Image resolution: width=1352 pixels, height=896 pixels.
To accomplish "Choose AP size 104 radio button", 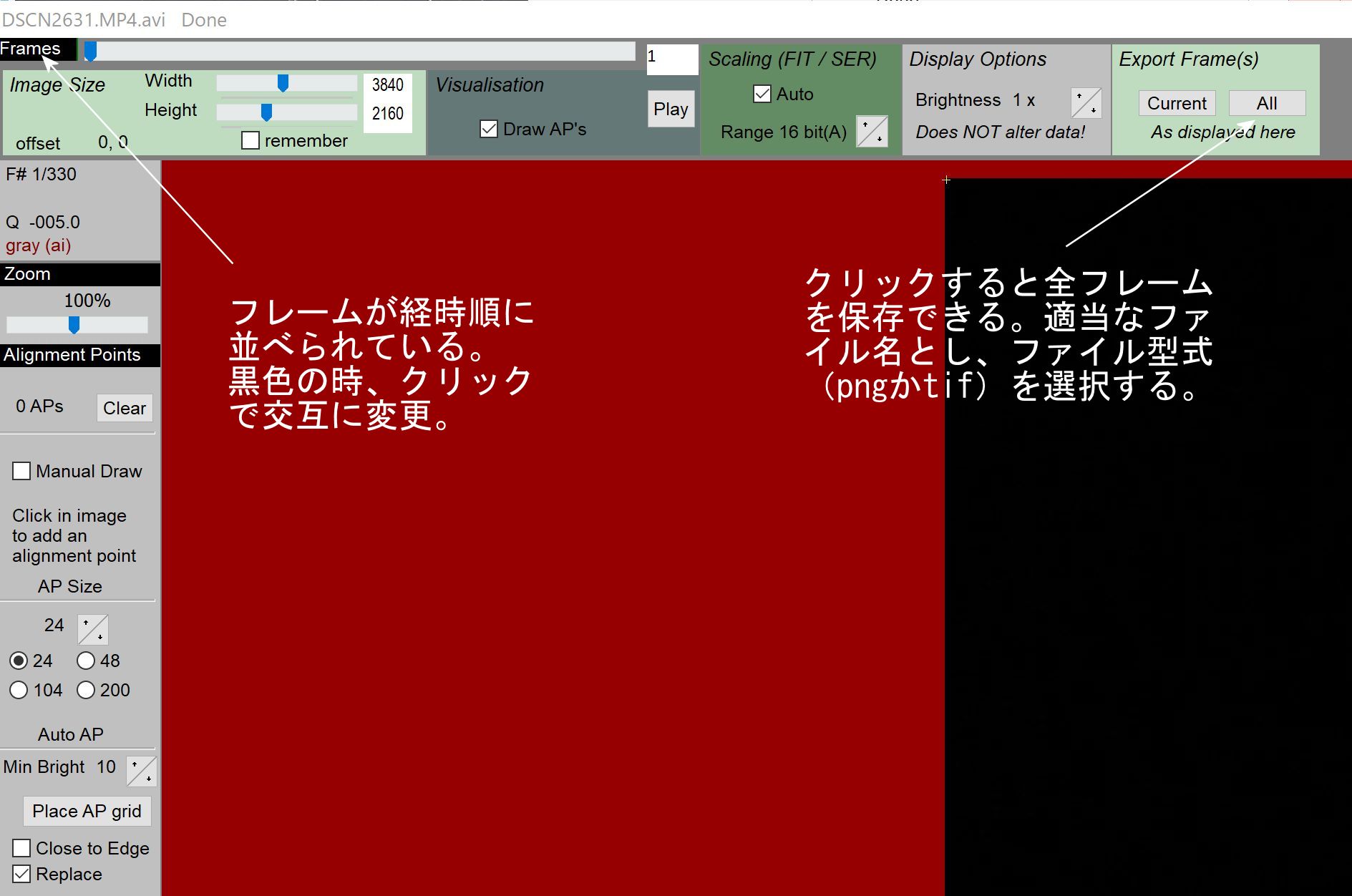I will (x=19, y=690).
